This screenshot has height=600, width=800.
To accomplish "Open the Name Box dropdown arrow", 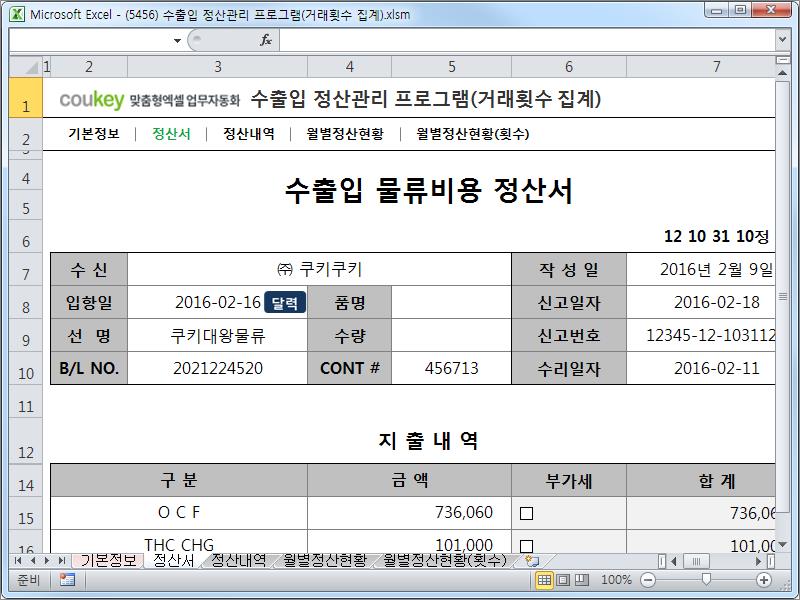I will [x=177, y=40].
